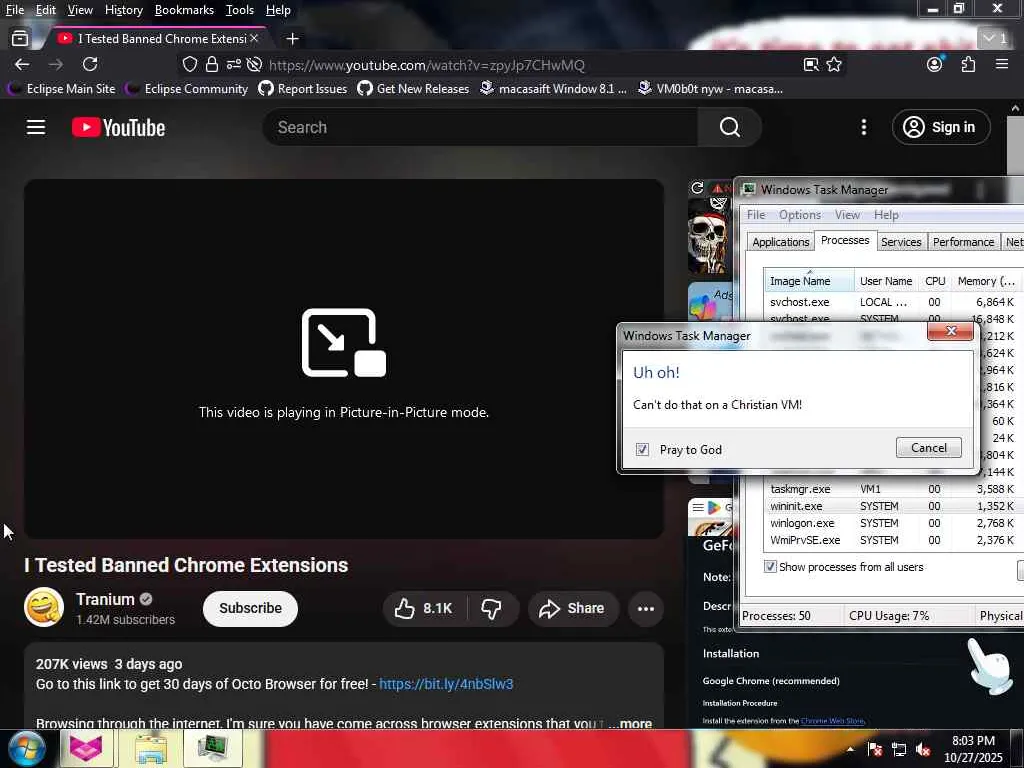This screenshot has width=1024, height=768.
Task: Switch to the Services tab in Task Manager
Action: pos(901,242)
